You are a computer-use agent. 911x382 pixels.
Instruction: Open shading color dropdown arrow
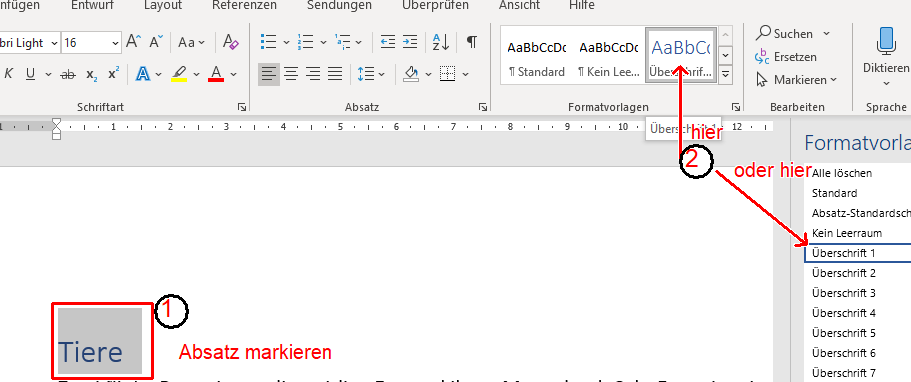coord(428,74)
